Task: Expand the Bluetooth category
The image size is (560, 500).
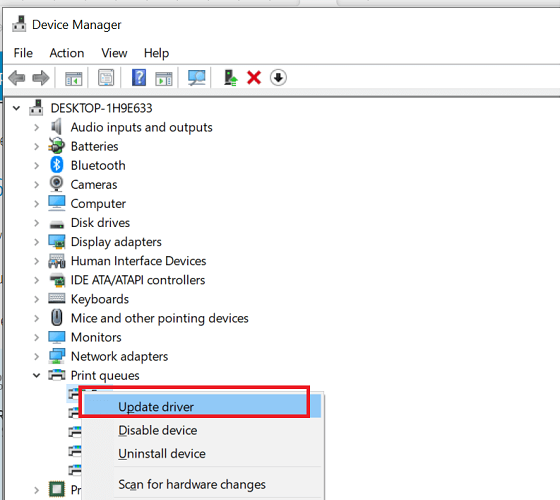Action: pyautogui.click(x=36, y=166)
